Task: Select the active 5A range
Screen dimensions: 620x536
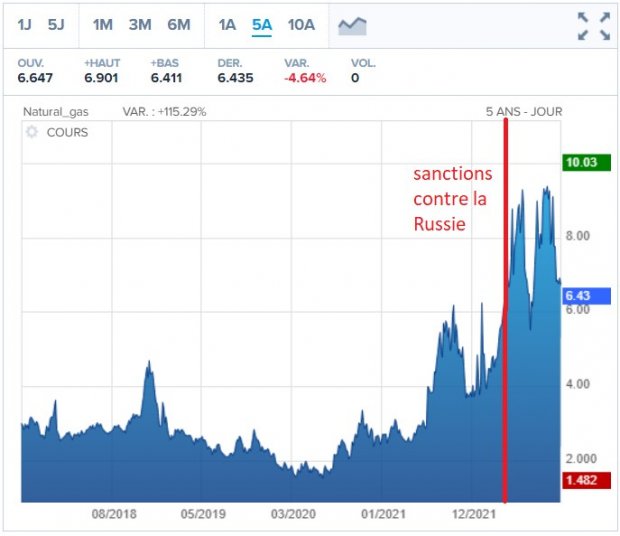Action: [x=262, y=24]
